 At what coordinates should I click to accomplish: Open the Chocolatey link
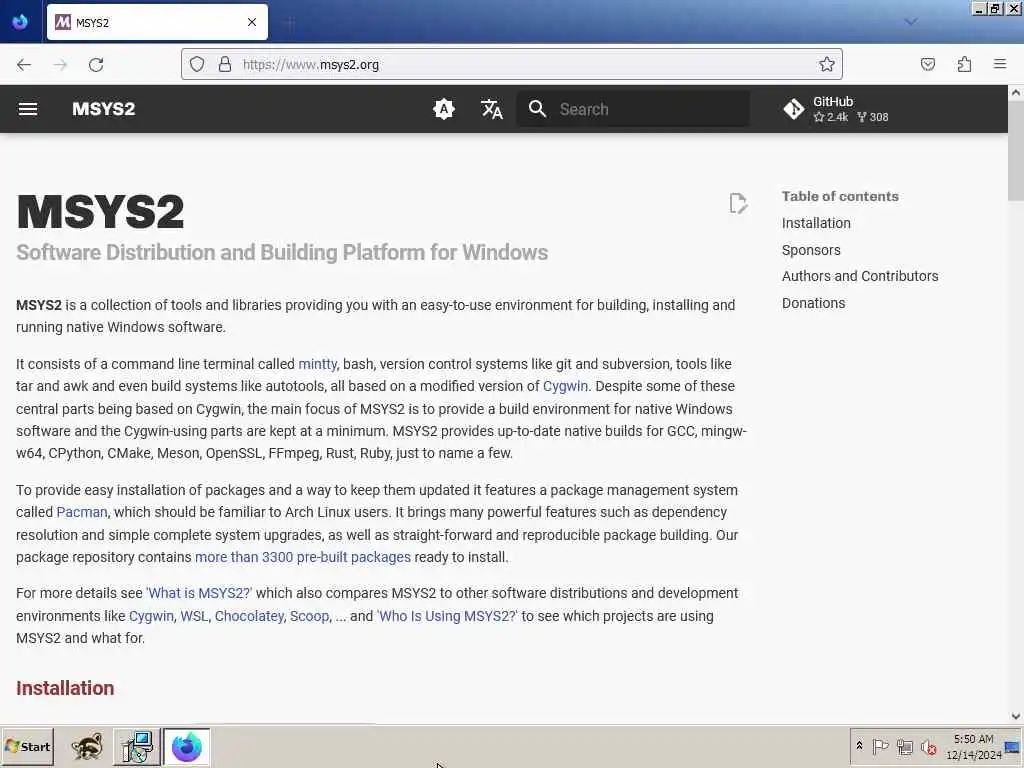249,616
